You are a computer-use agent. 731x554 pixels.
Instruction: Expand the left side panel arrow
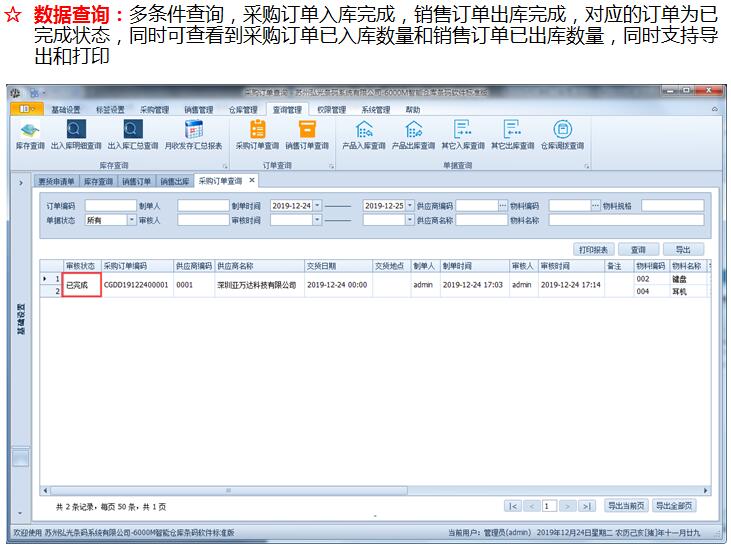21,183
